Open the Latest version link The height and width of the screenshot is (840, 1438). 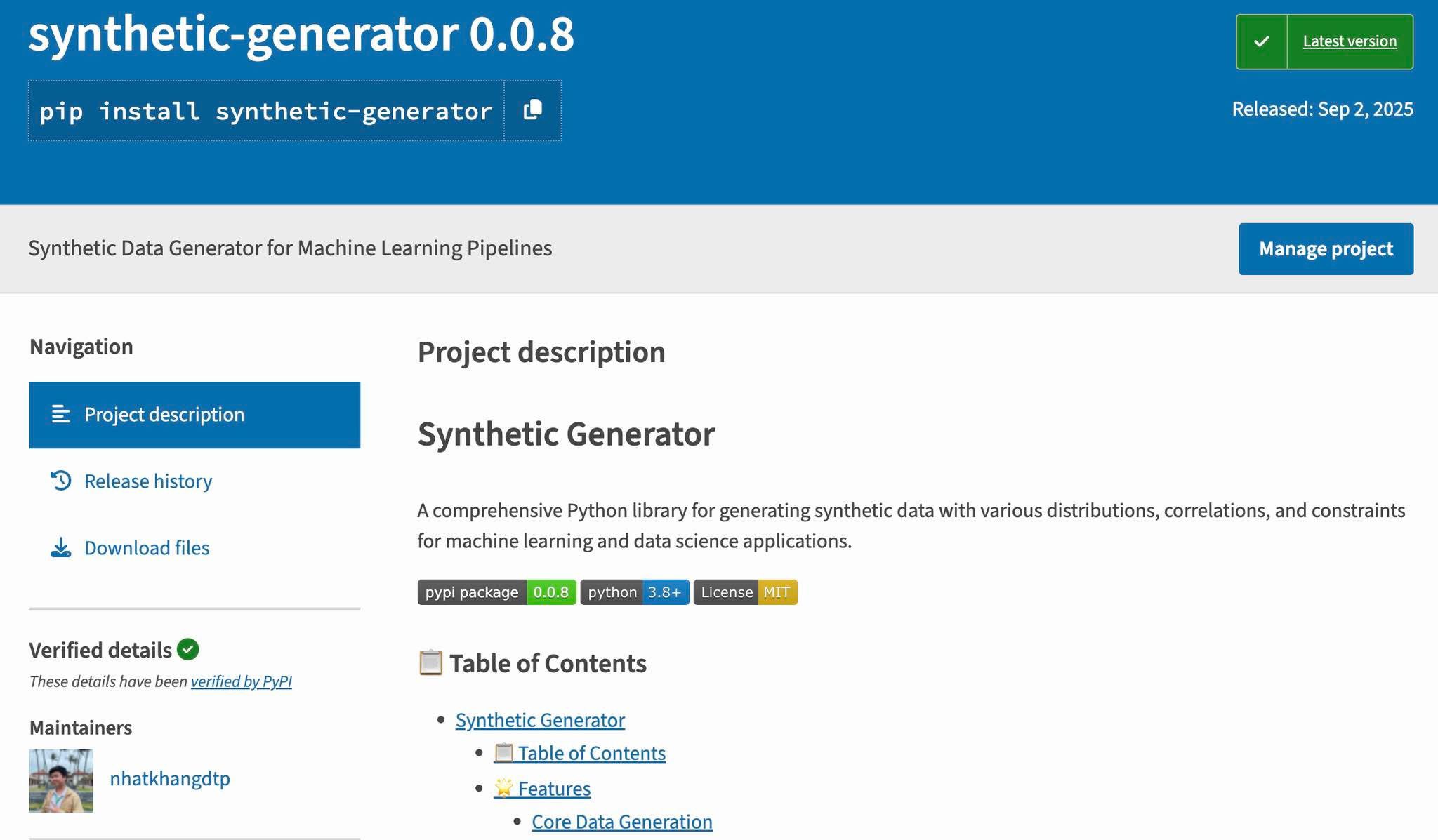point(1350,41)
